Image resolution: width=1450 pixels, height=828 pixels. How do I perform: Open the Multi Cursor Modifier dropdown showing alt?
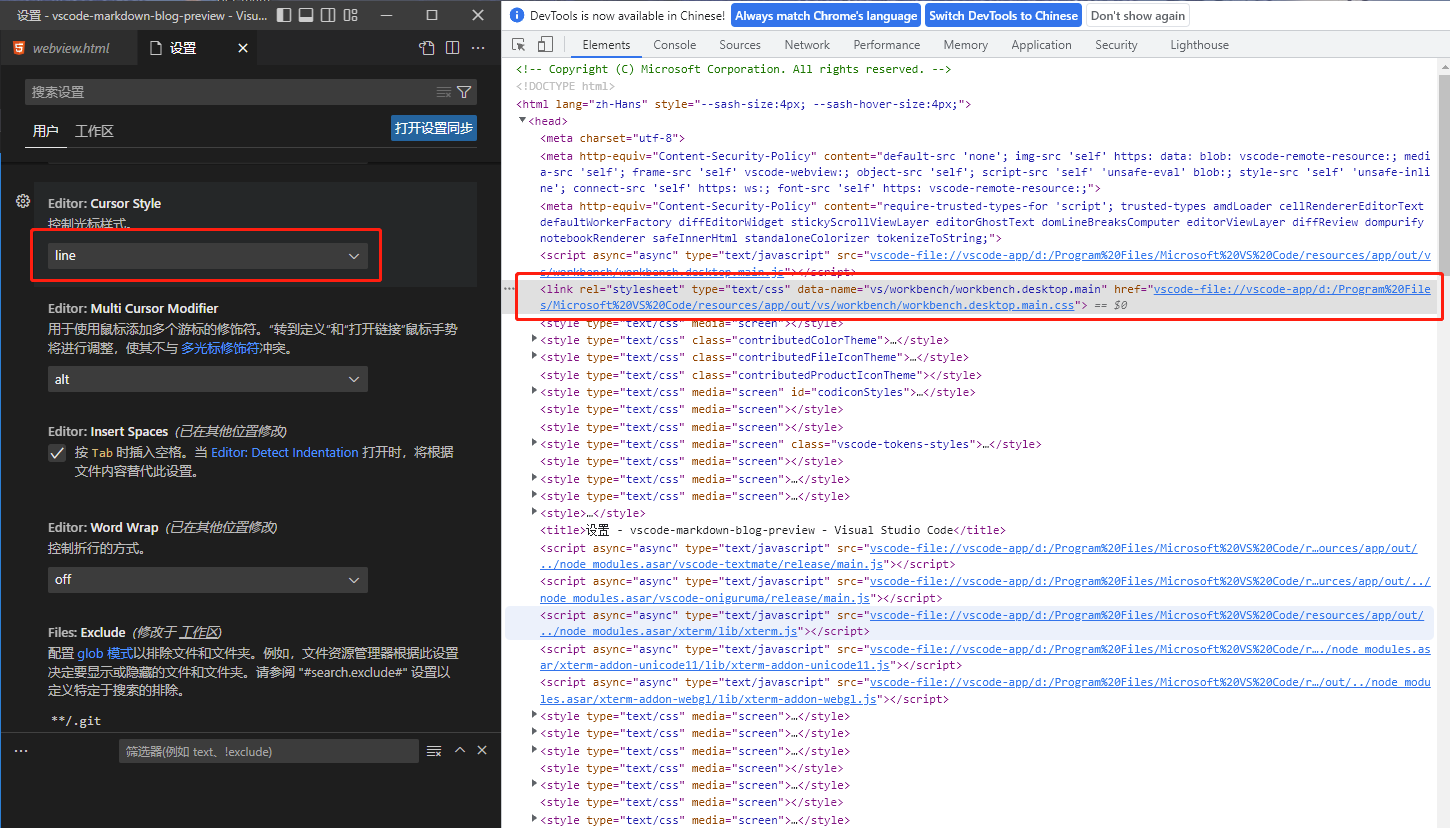coord(205,379)
